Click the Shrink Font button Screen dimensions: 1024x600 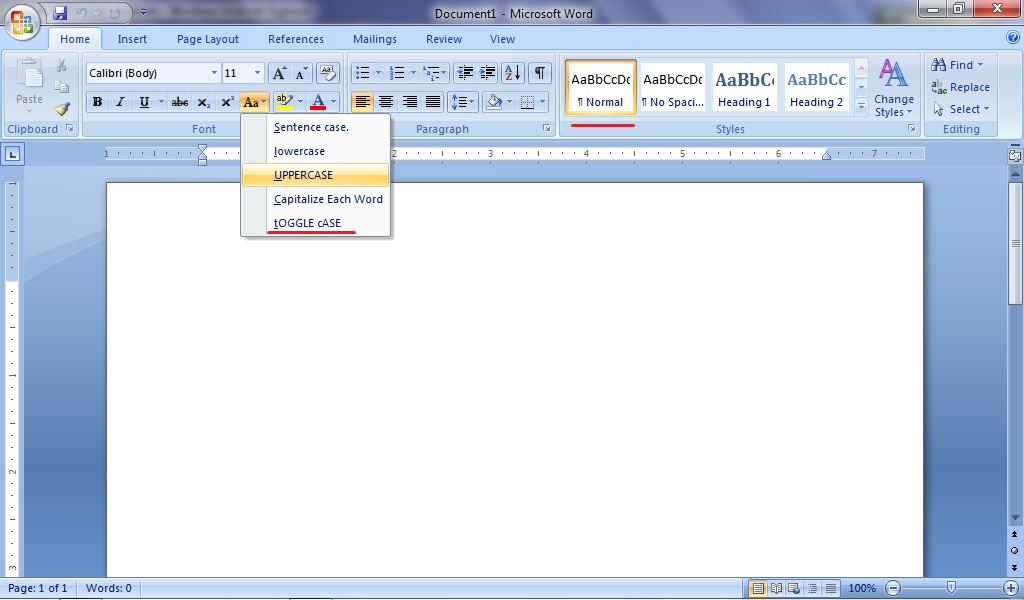301,73
